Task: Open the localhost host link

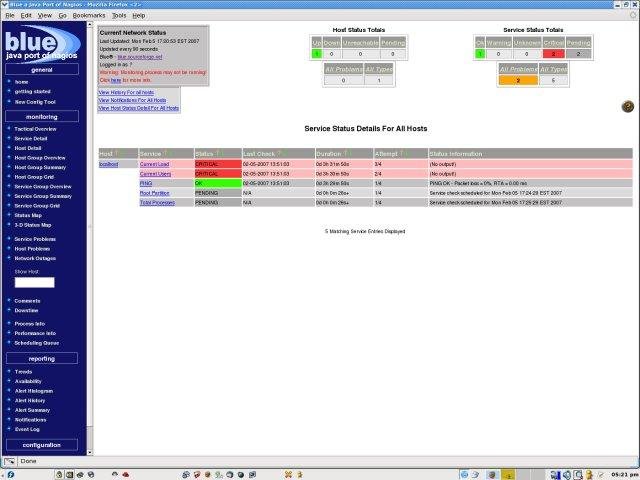Action: pyautogui.click(x=109, y=164)
